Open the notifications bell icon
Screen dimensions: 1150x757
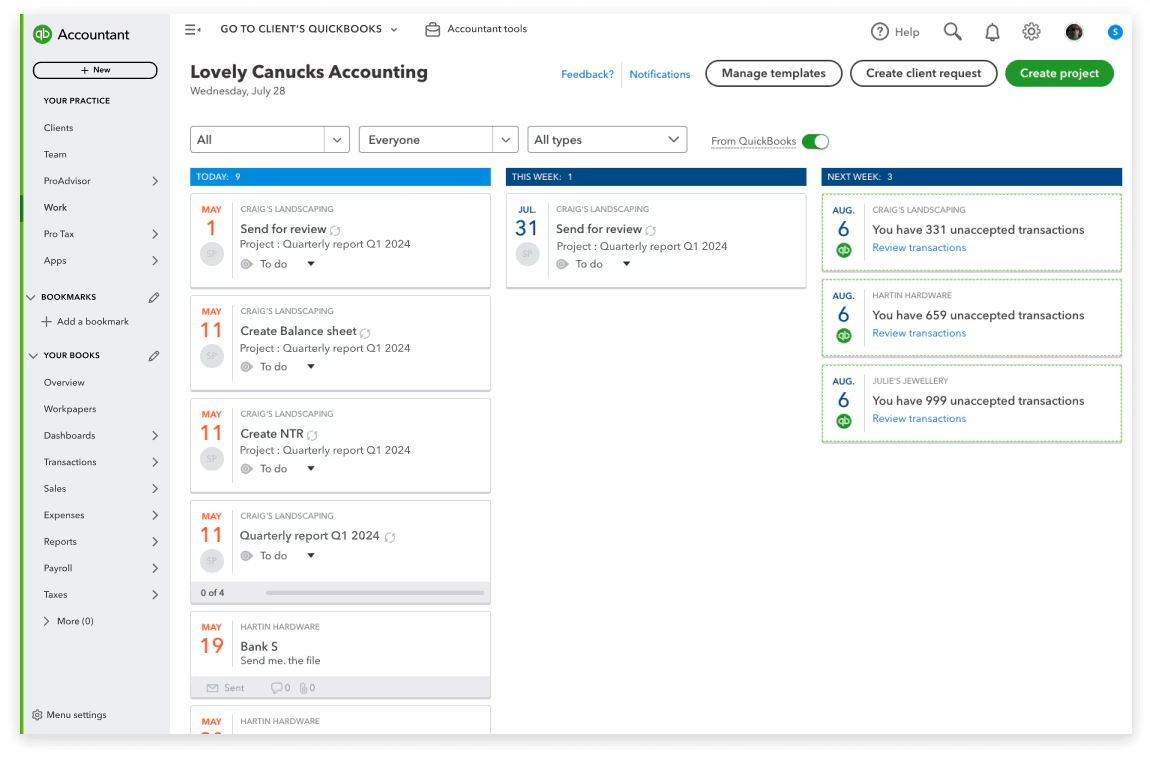pos(992,32)
